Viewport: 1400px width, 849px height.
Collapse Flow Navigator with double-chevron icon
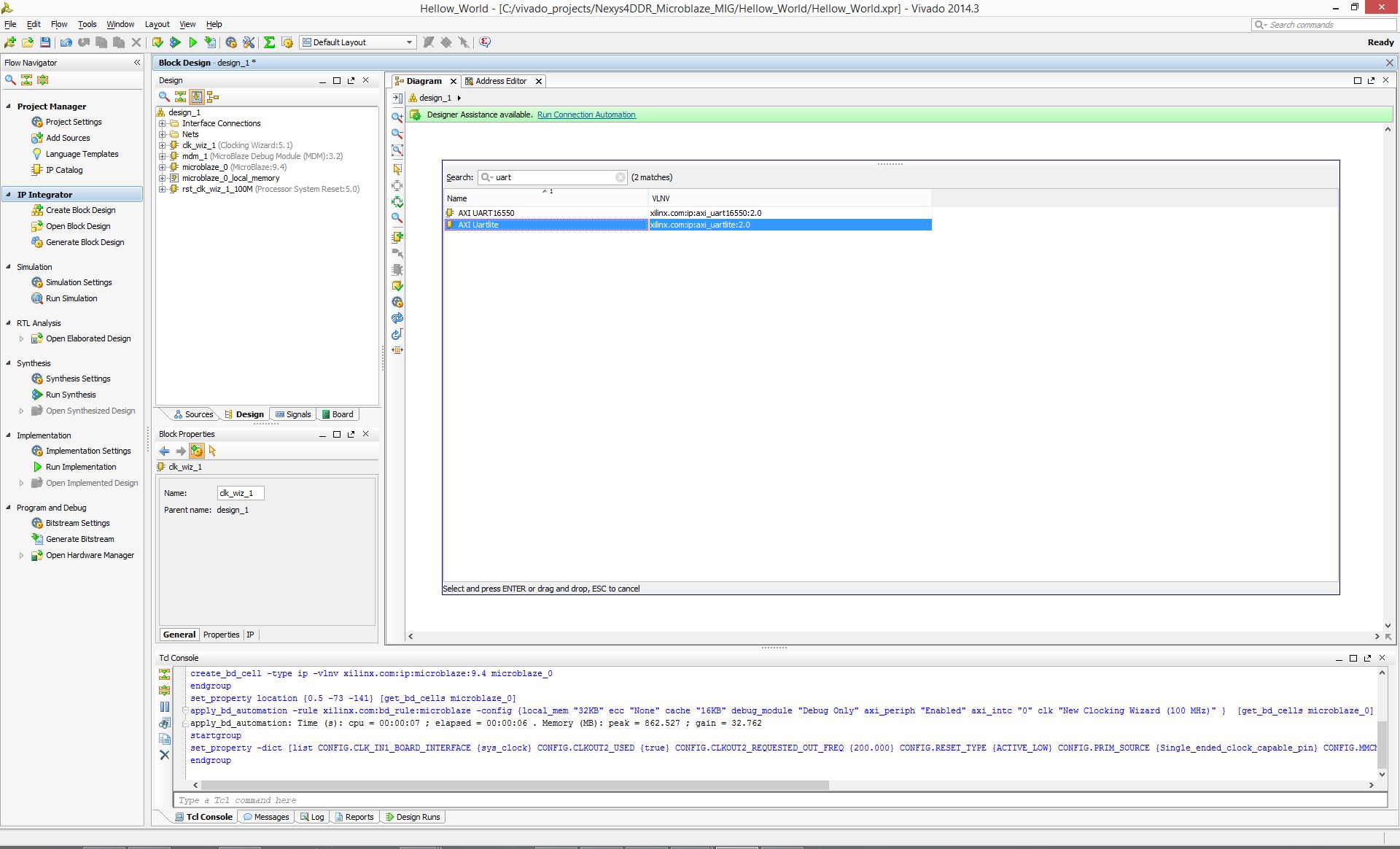(137, 63)
